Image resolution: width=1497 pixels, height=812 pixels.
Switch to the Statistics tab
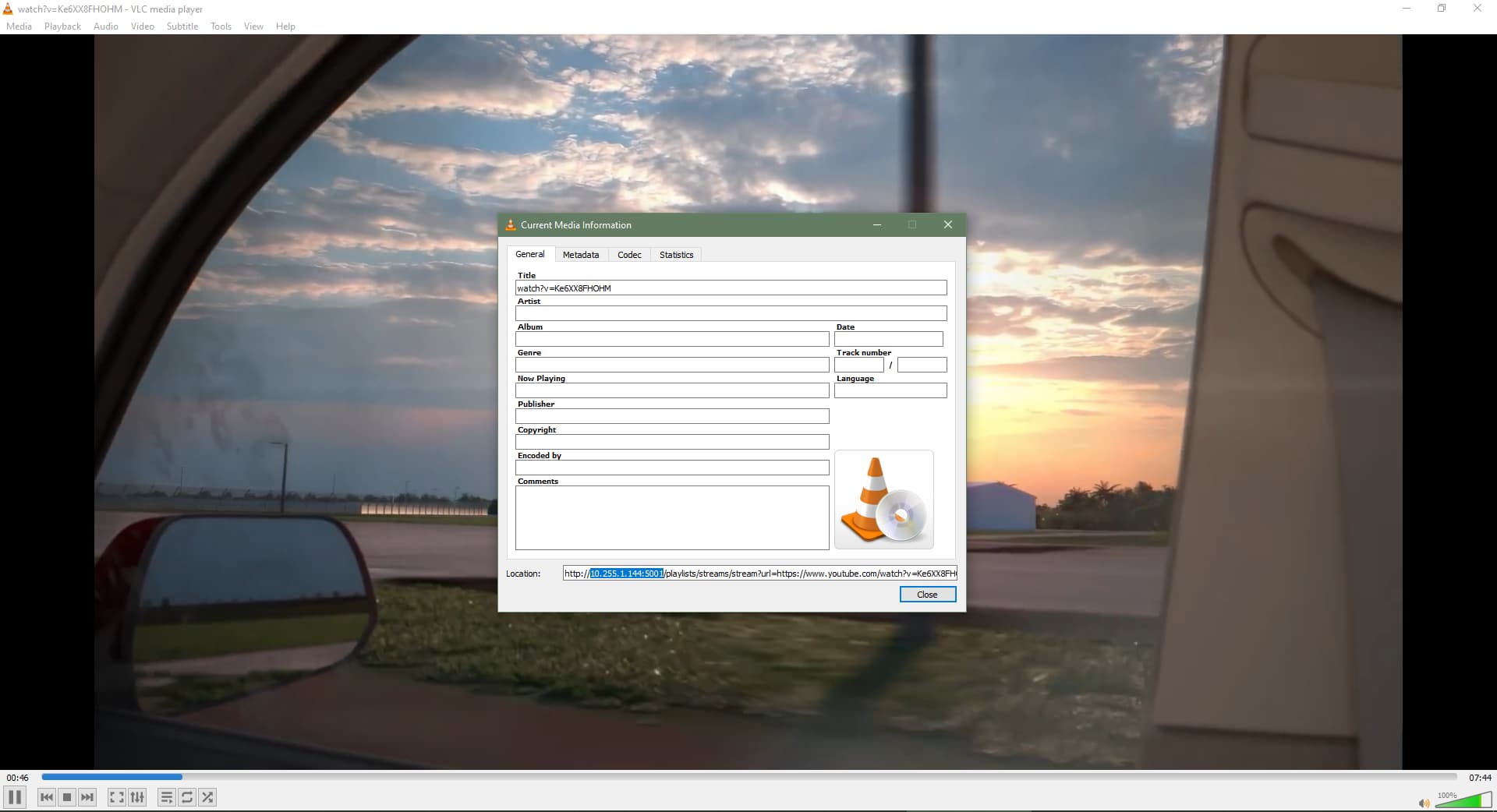[x=676, y=255]
